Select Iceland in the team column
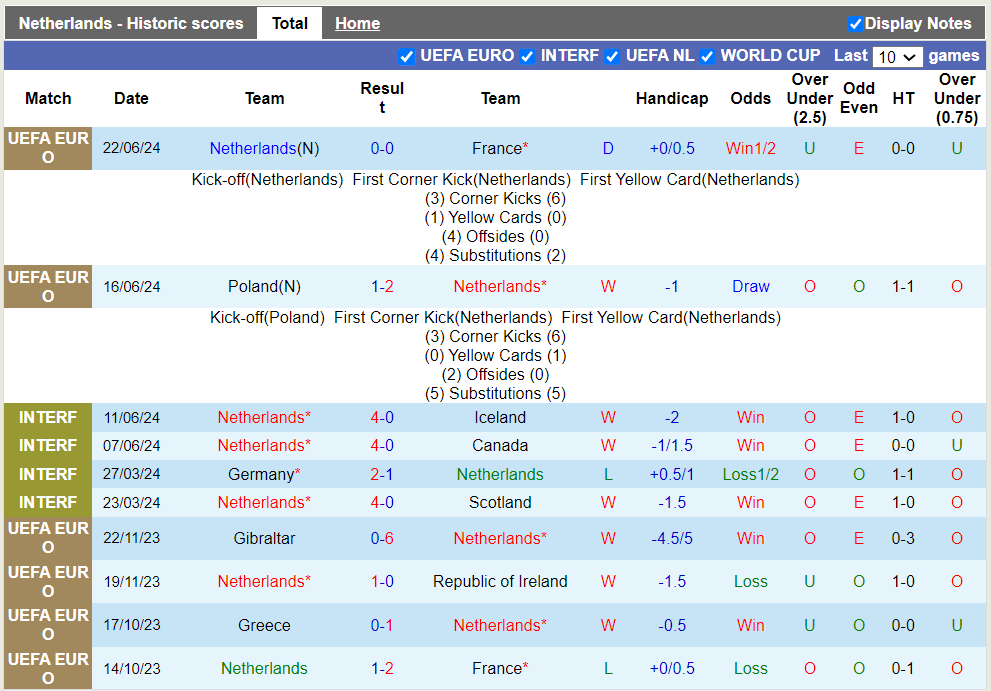 click(x=500, y=417)
